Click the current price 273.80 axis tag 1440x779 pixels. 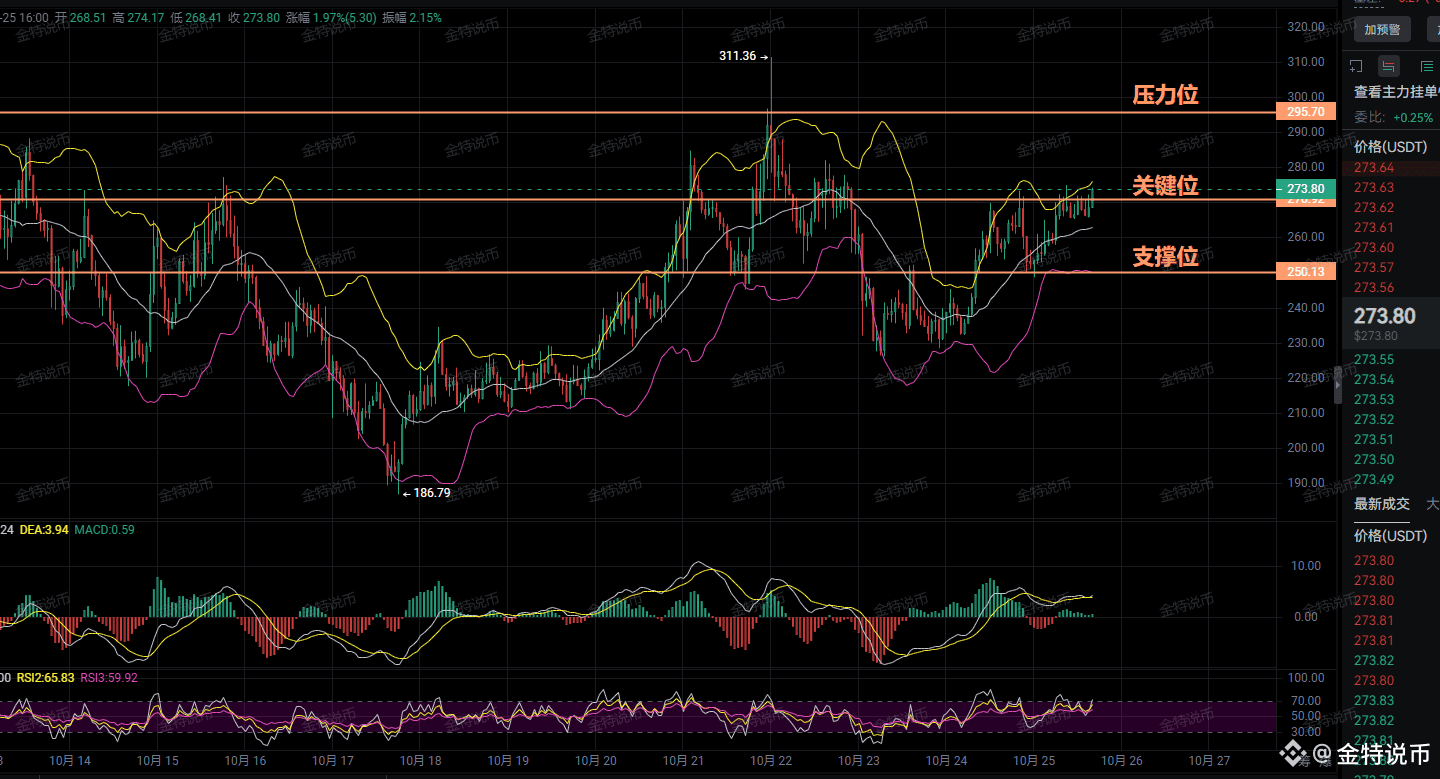1306,189
